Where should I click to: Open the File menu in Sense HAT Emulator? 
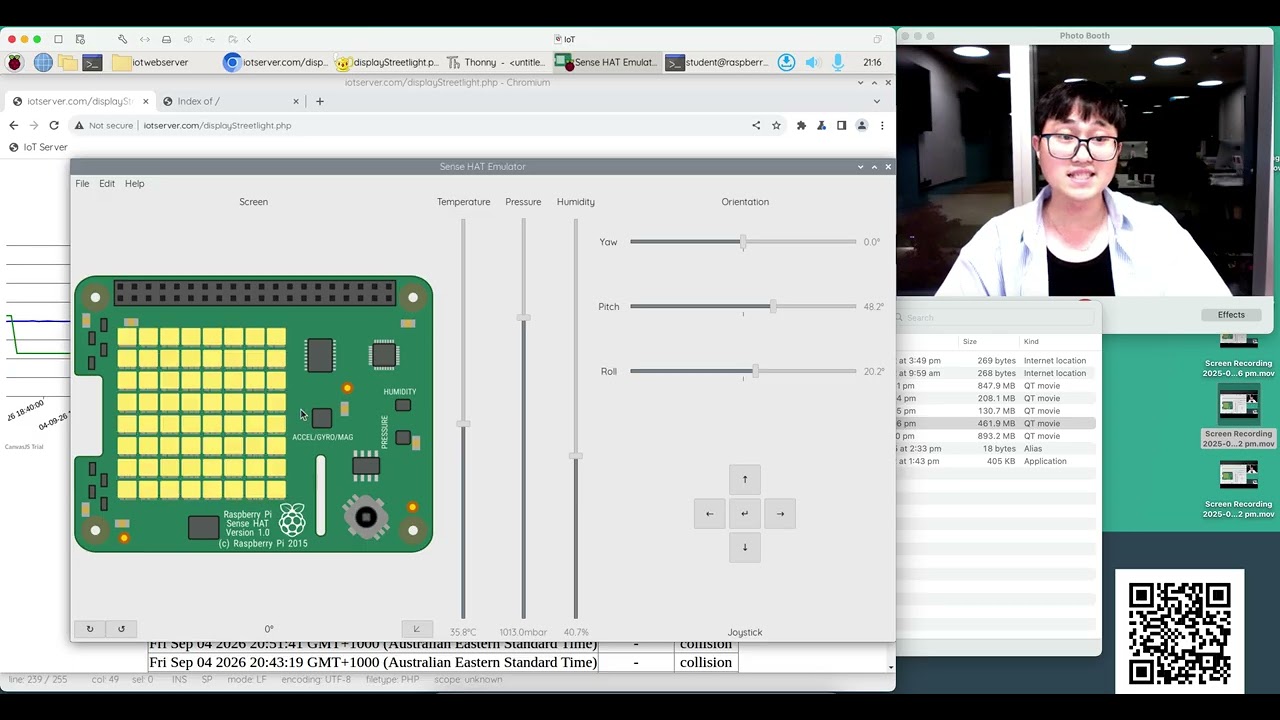click(x=82, y=184)
